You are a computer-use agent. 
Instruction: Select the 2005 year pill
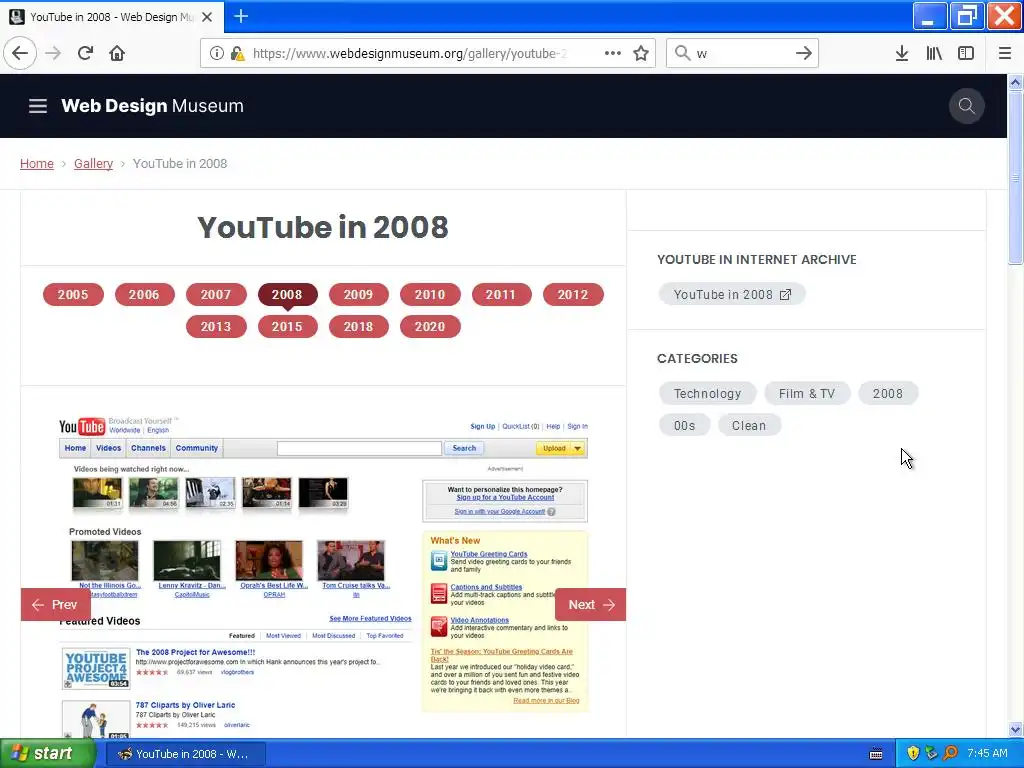(x=73, y=295)
